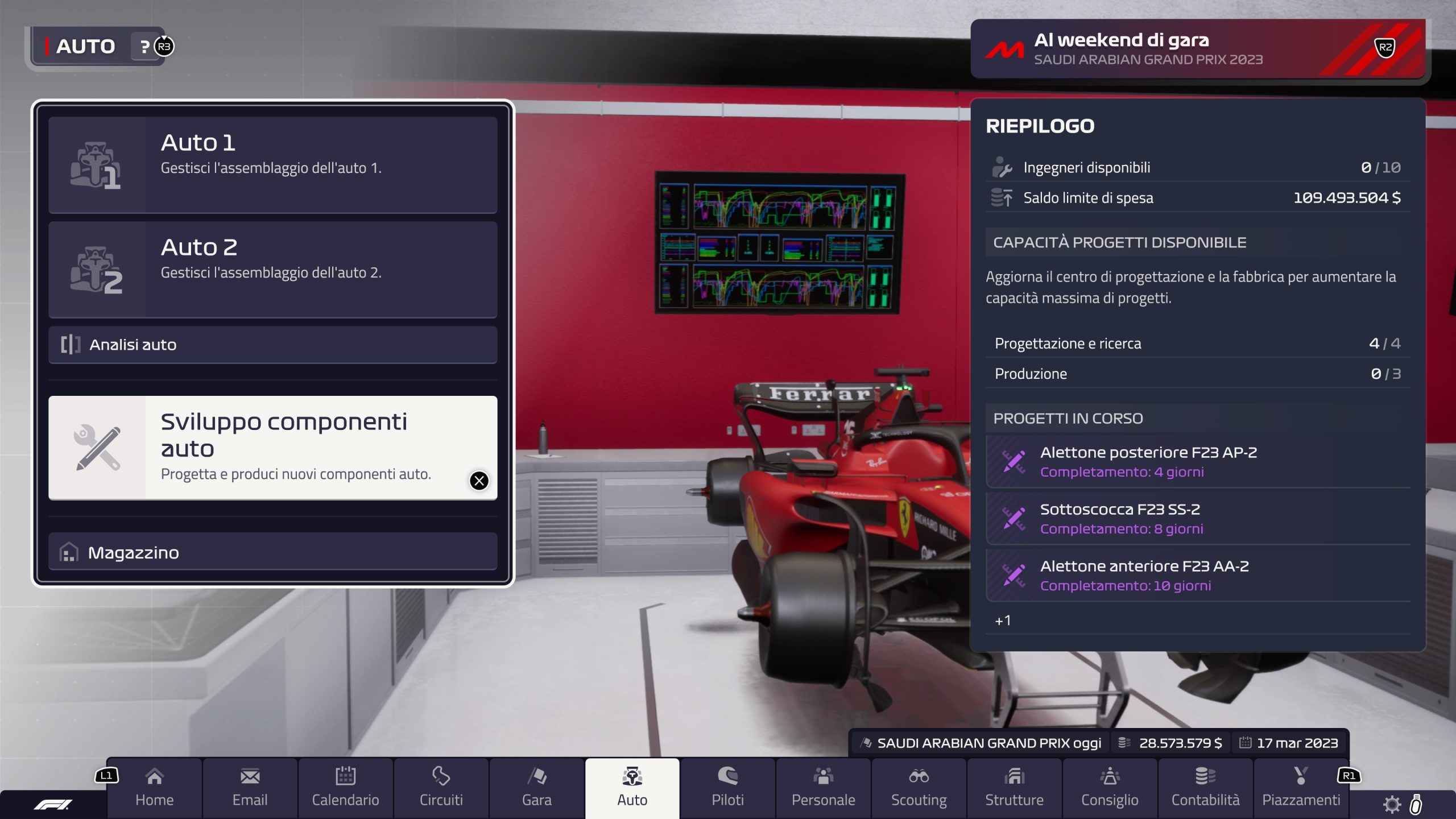
Task: Click the Calendario calendar icon
Action: point(345,776)
